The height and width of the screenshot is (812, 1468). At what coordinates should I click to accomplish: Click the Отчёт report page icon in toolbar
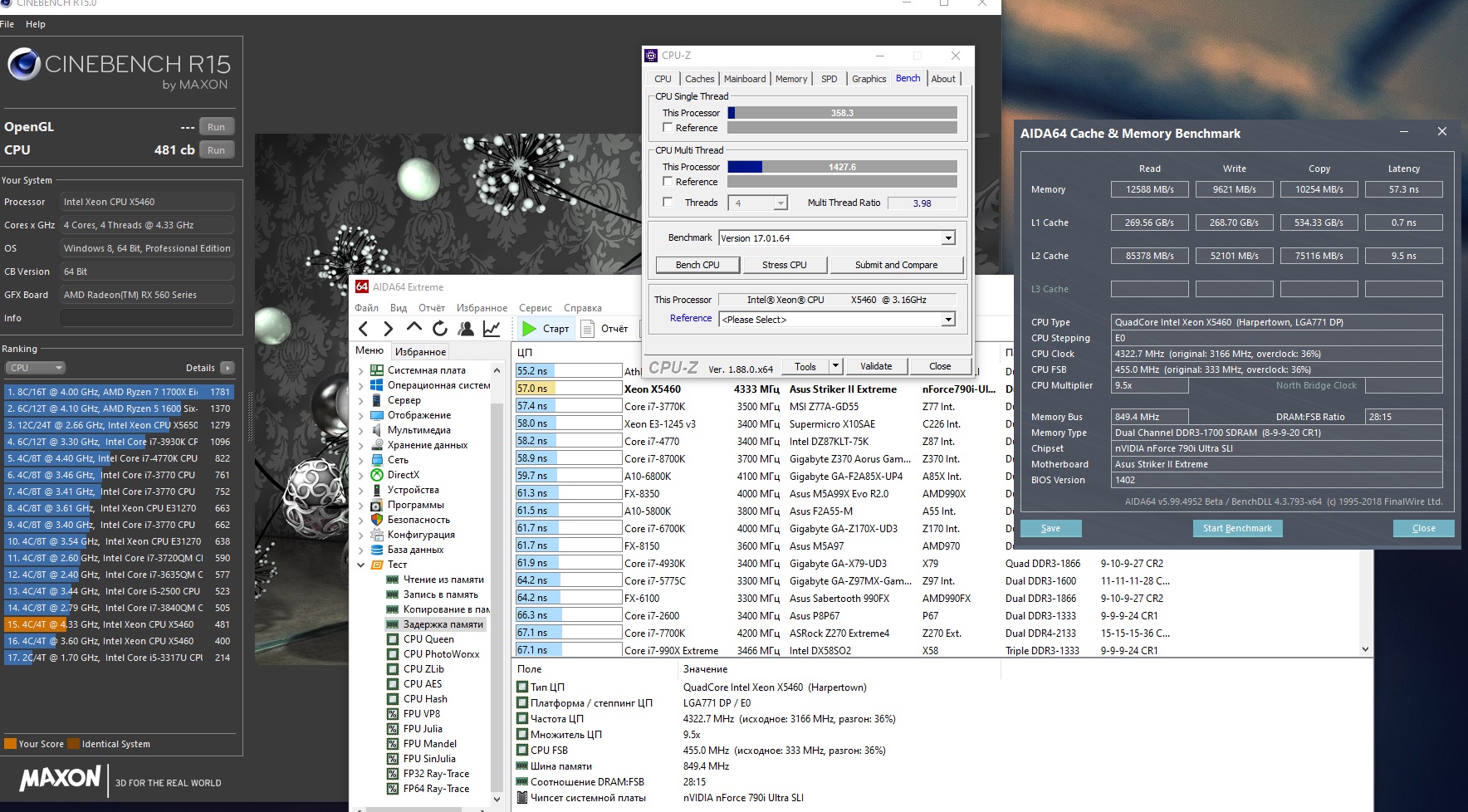[588, 329]
